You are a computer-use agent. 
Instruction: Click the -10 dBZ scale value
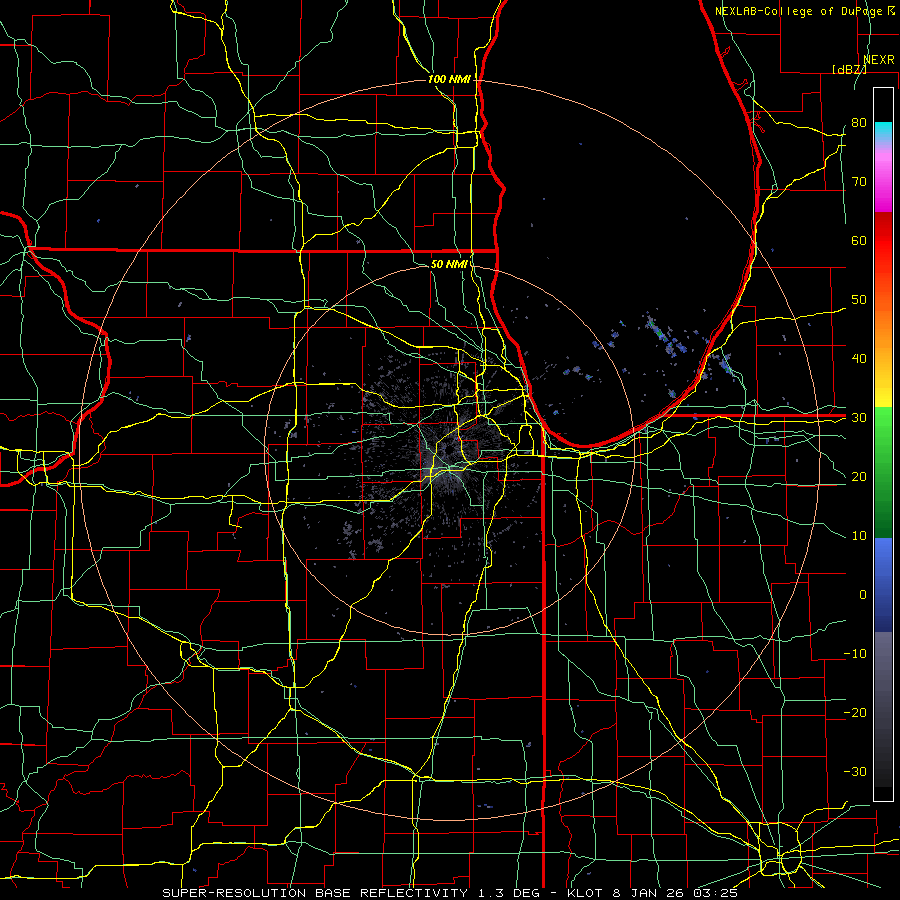[855, 654]
